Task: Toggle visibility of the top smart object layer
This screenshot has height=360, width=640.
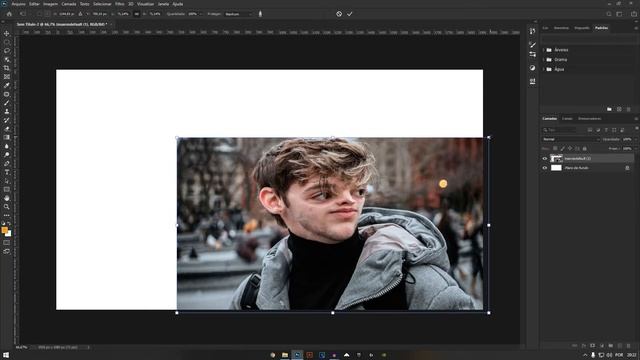Action: tap(544, 158)
